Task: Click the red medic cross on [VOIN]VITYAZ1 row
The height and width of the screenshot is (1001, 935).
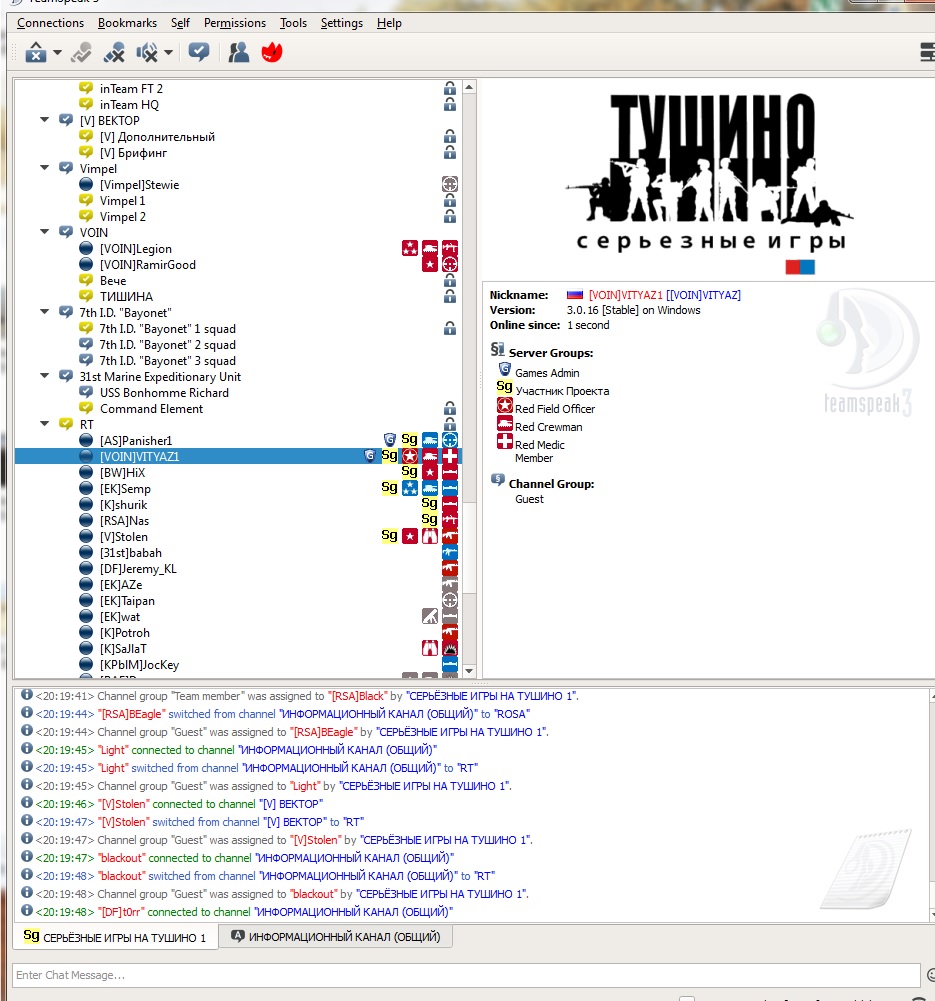Action: click(x=450, y=456)
